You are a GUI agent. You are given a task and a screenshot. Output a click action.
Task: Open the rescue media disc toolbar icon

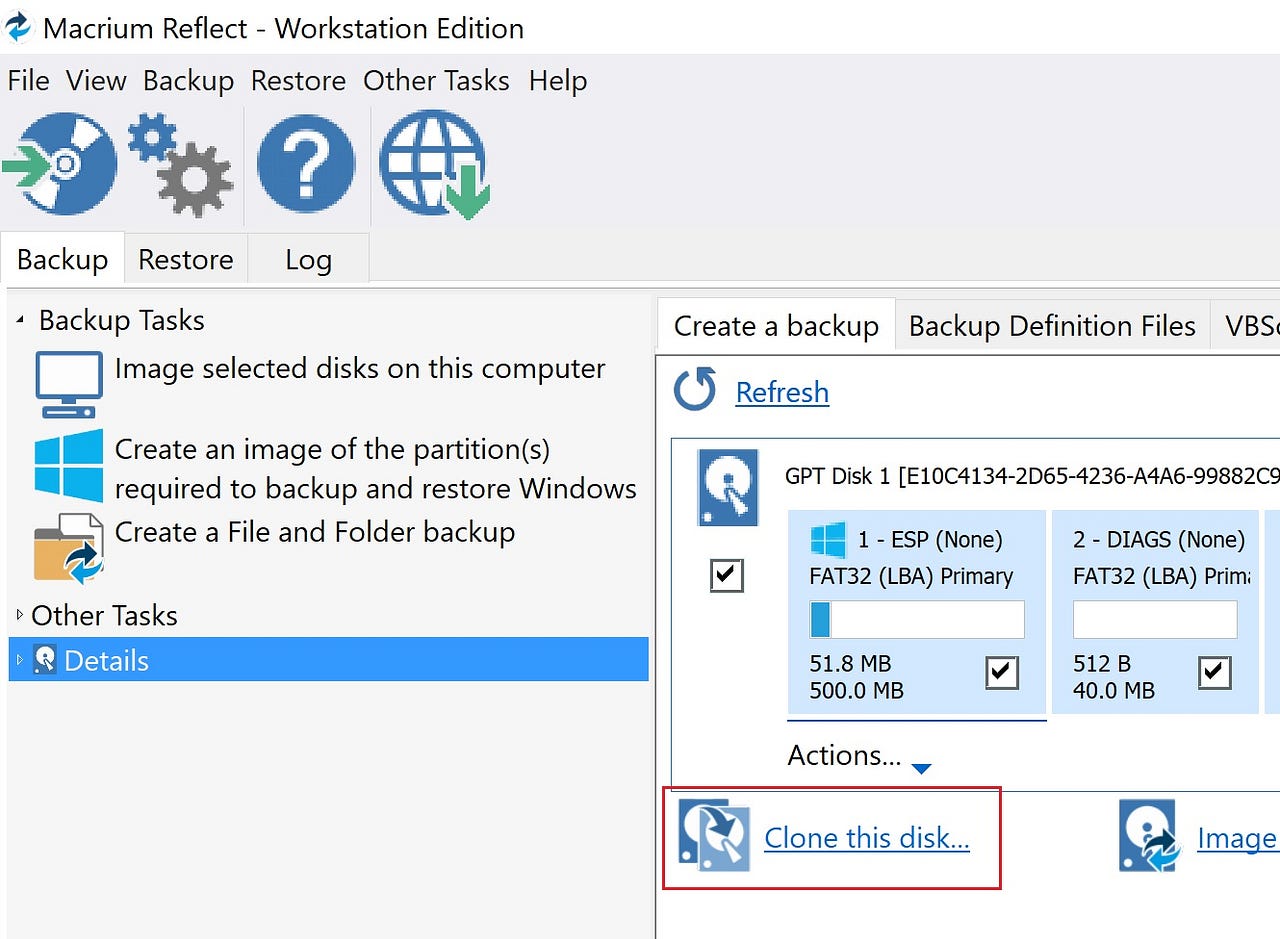pyautogui.click(x=60, y=163)
